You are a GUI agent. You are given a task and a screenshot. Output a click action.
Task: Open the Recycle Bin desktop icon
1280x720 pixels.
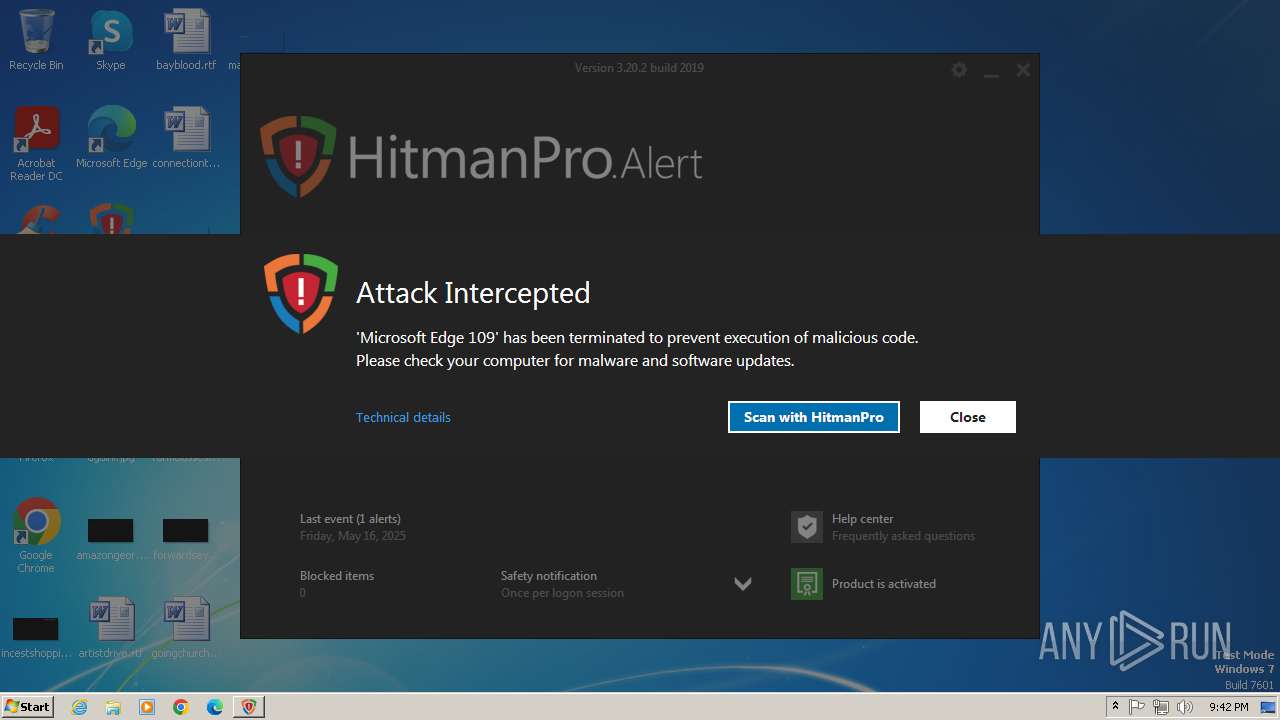[x=36, y=40]
